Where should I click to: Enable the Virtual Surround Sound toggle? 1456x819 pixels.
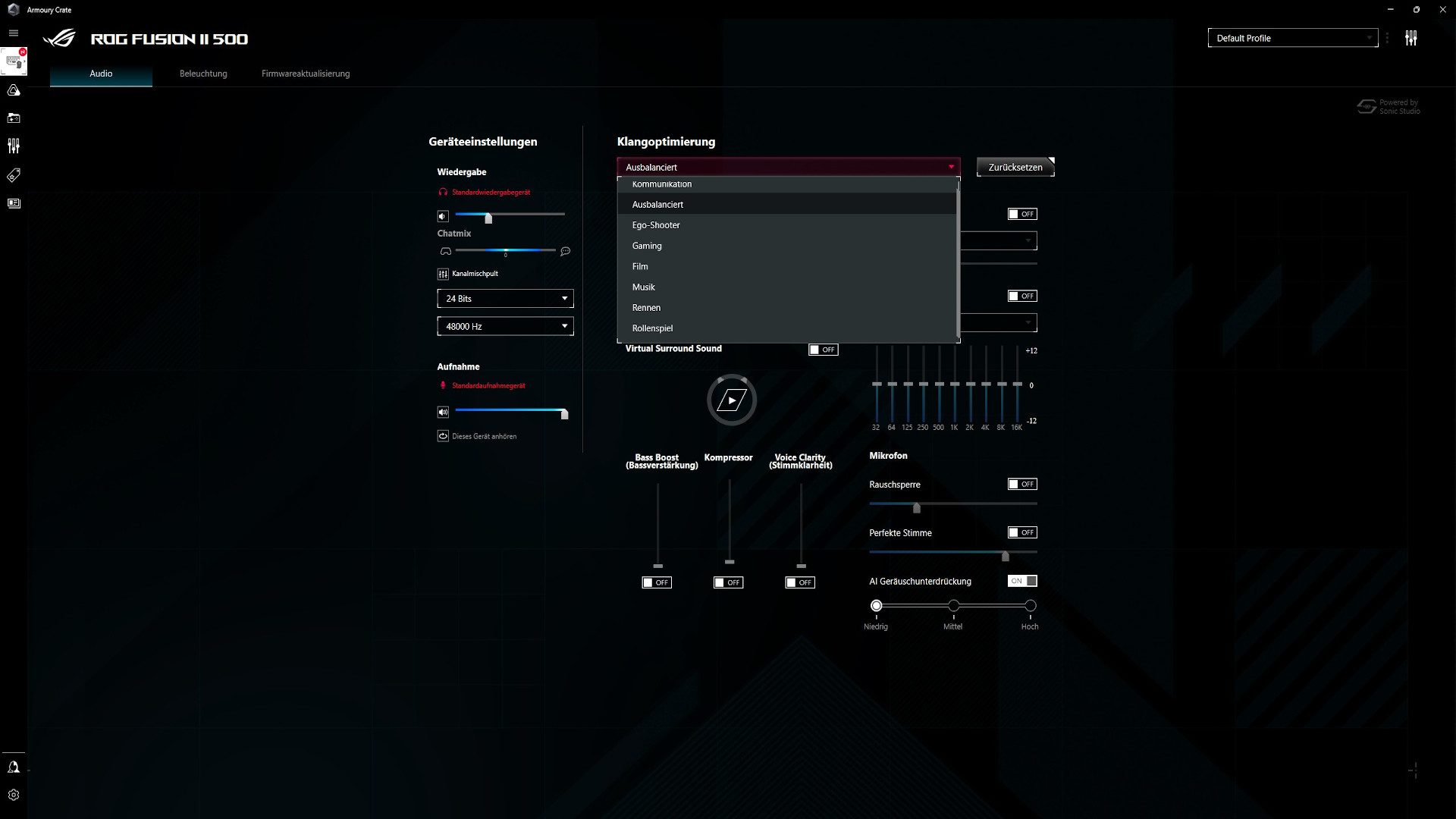(x=823, y=350)
